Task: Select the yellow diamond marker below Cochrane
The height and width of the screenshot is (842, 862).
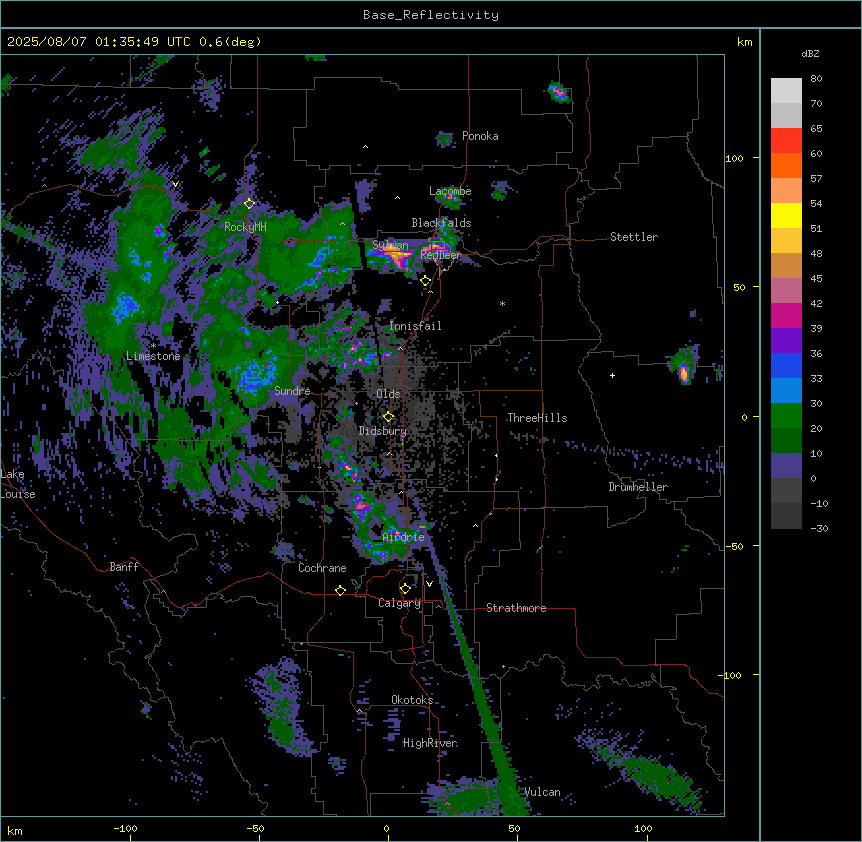Action: pyautogui.click(x=340, y=590)
